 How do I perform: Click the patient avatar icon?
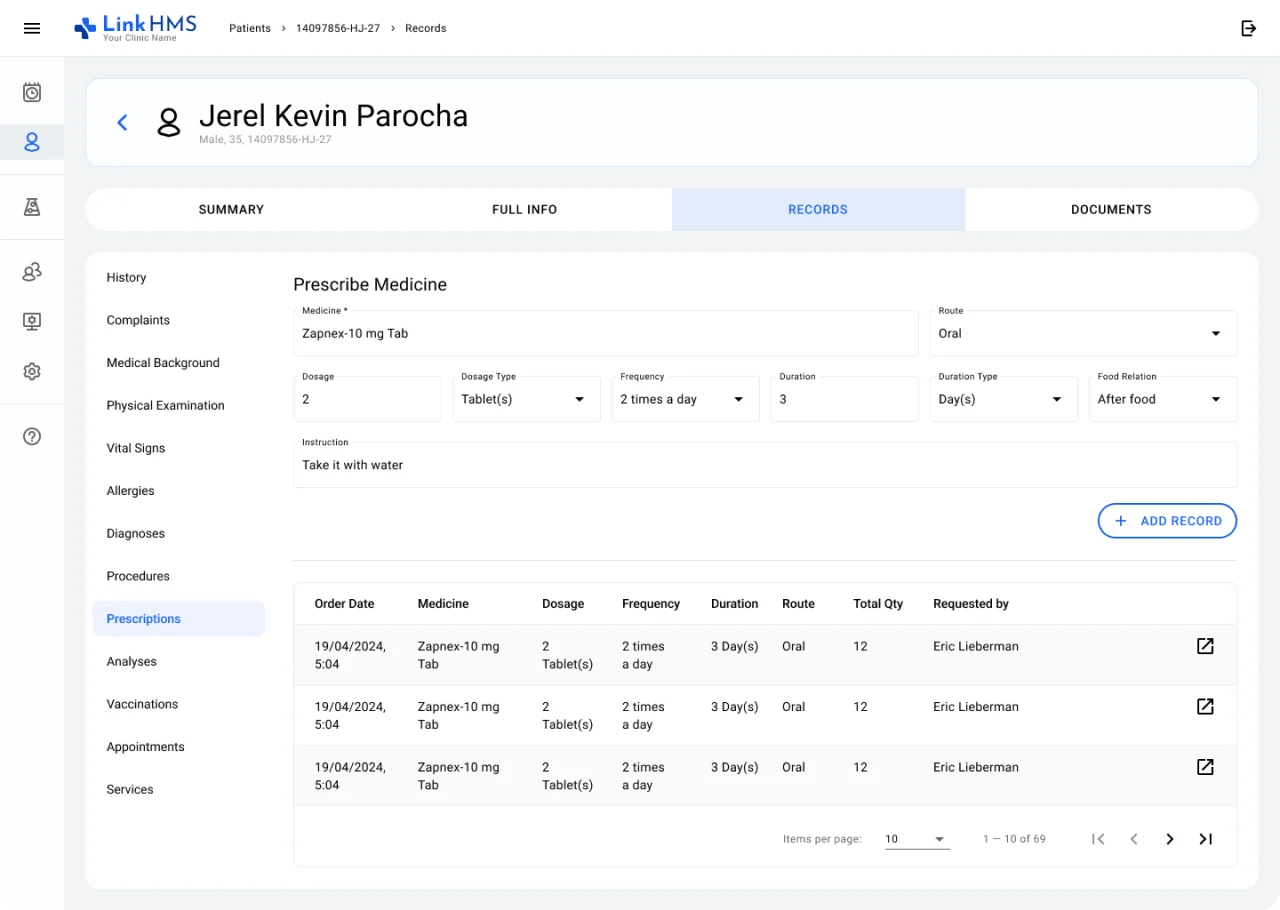tap(169, 122)
